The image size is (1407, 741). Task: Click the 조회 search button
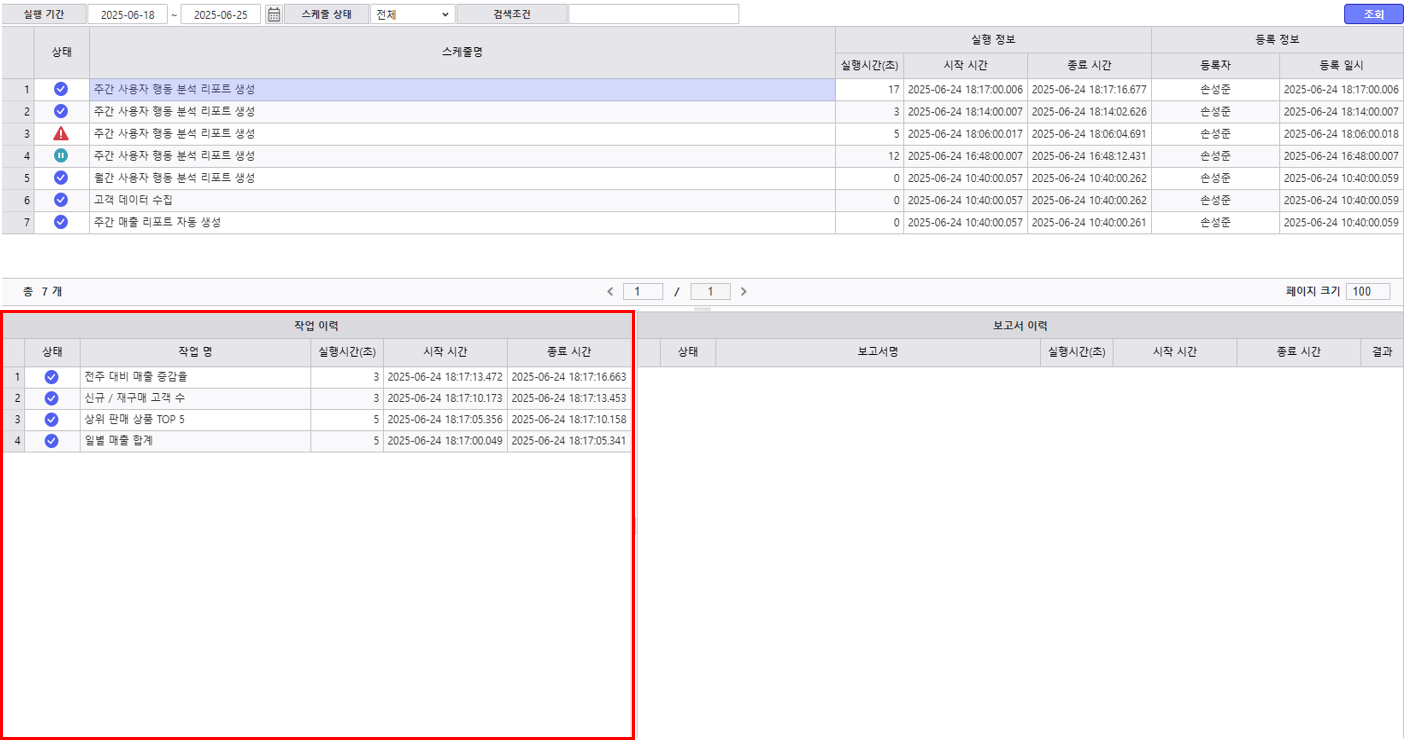[x=1373, y=14]
